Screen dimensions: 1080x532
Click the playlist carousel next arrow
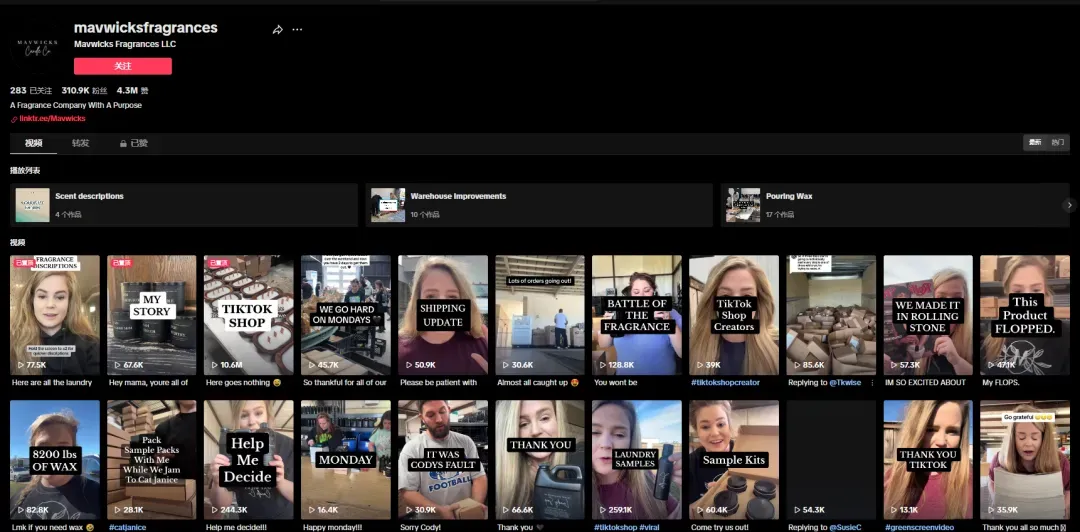[x=1069, y=205]
